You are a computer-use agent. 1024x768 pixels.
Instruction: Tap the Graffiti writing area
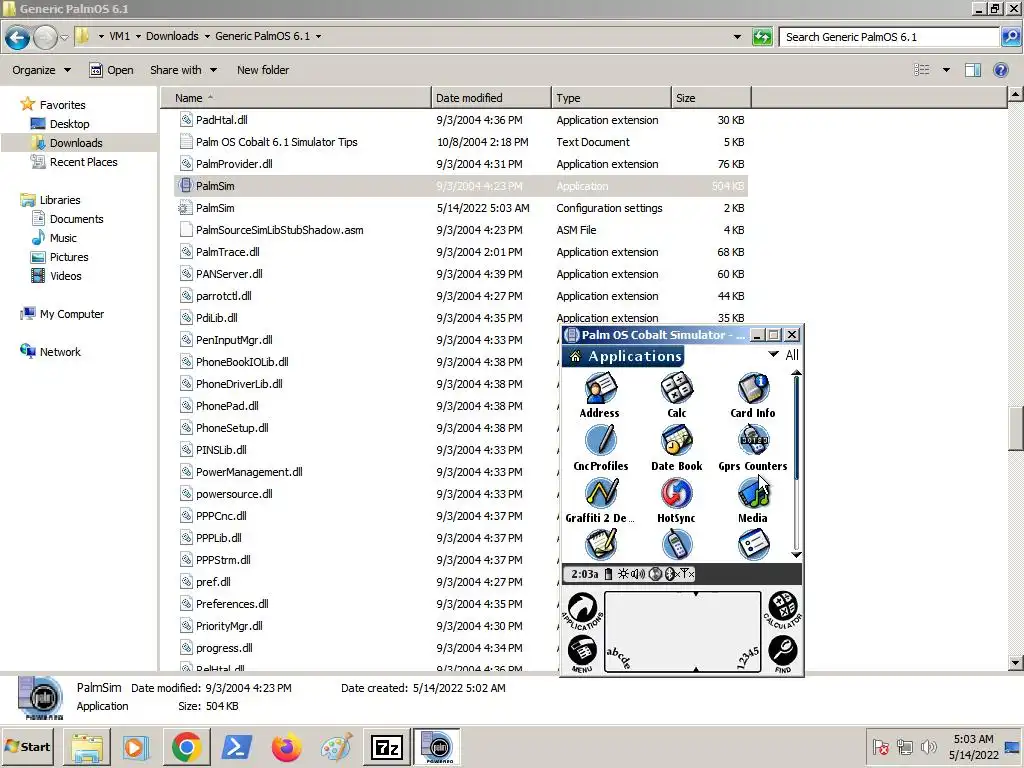point(682,632)
